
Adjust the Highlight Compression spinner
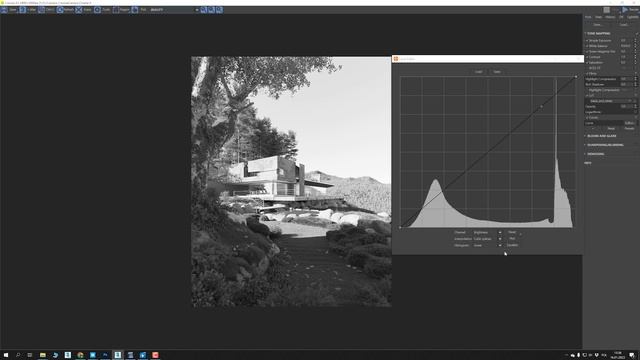point(636,79)
